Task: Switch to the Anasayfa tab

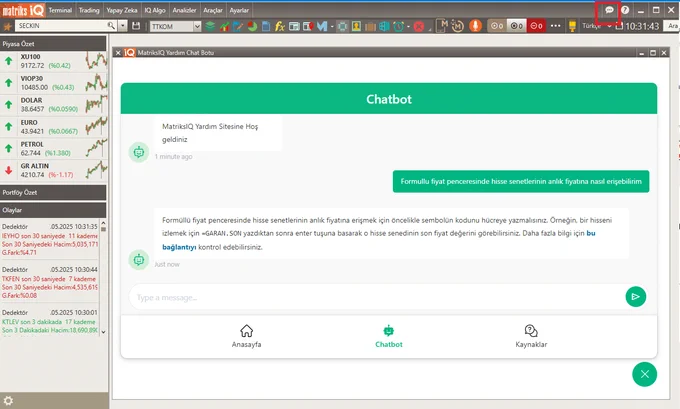Action: [x=246, y=336]
